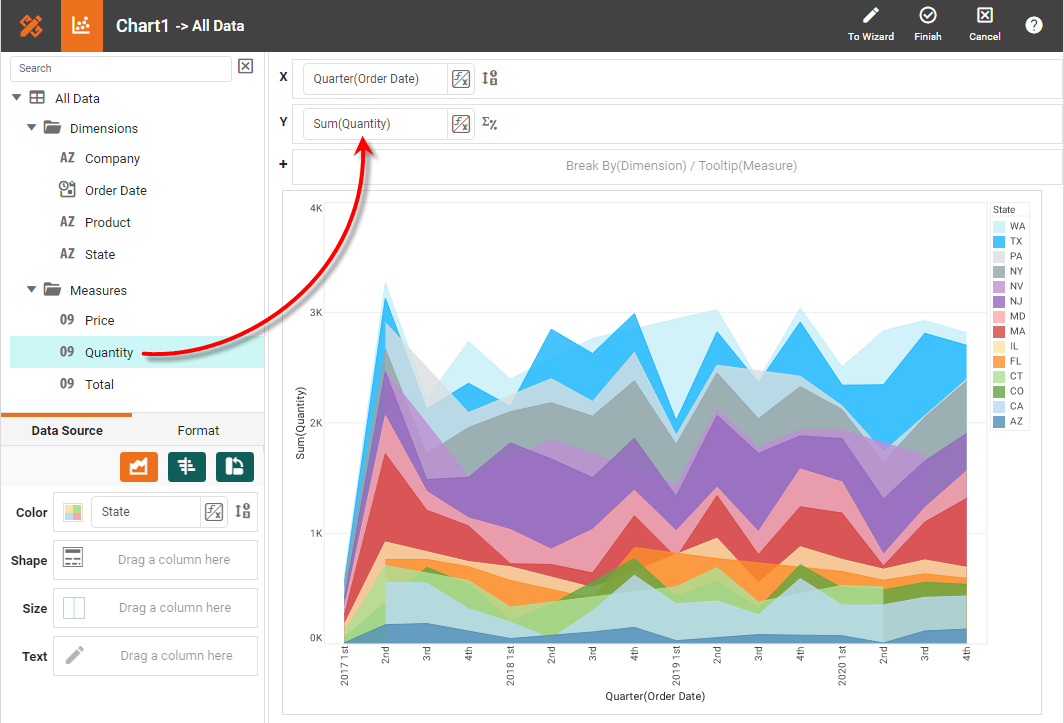The width and height of the screenshot is (1064, 723).
Task: Open the color palette swatch for Color binding
Action: tap(73, 512)
